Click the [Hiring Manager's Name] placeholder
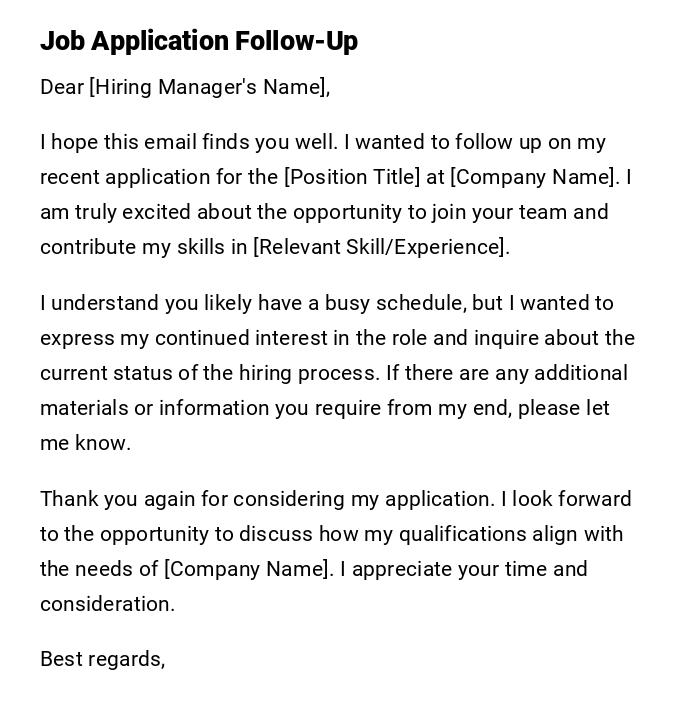Image resolution: width=700 pixels, height=722 pixels. 208,87
